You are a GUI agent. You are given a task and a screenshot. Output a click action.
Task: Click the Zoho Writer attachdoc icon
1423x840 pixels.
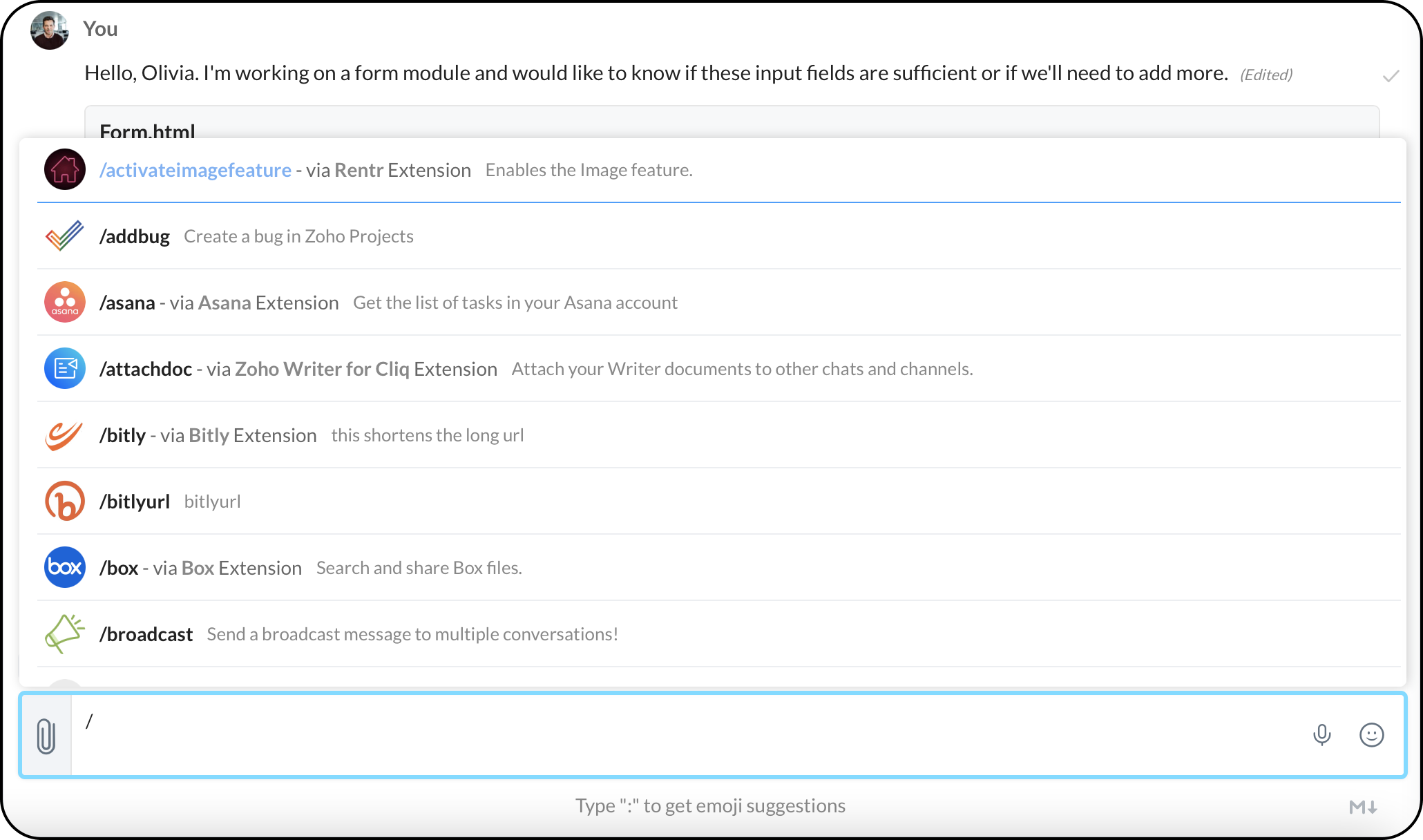coord(65,368)
